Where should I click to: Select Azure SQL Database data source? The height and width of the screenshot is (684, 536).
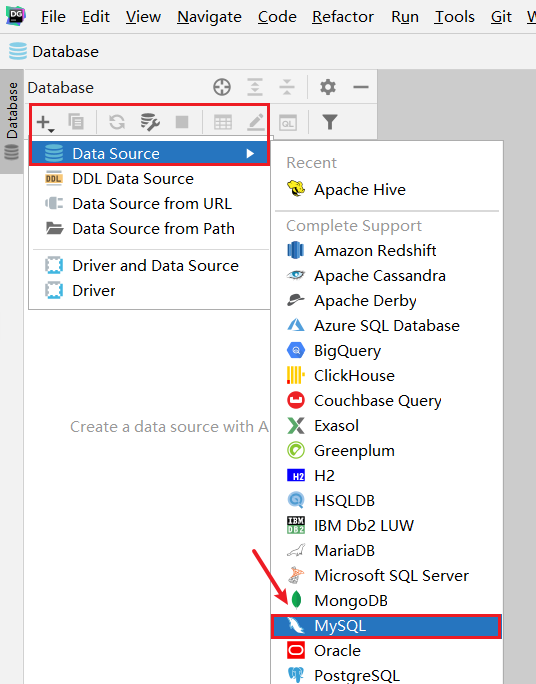point(387,326)
